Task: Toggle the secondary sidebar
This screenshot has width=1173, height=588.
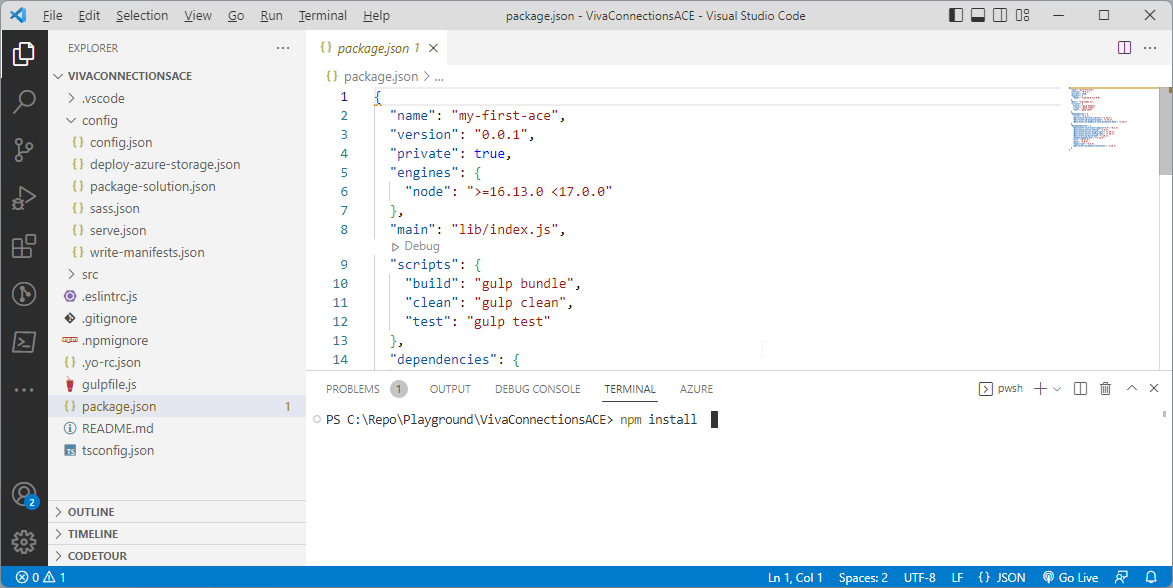Action: click(999, 15)
